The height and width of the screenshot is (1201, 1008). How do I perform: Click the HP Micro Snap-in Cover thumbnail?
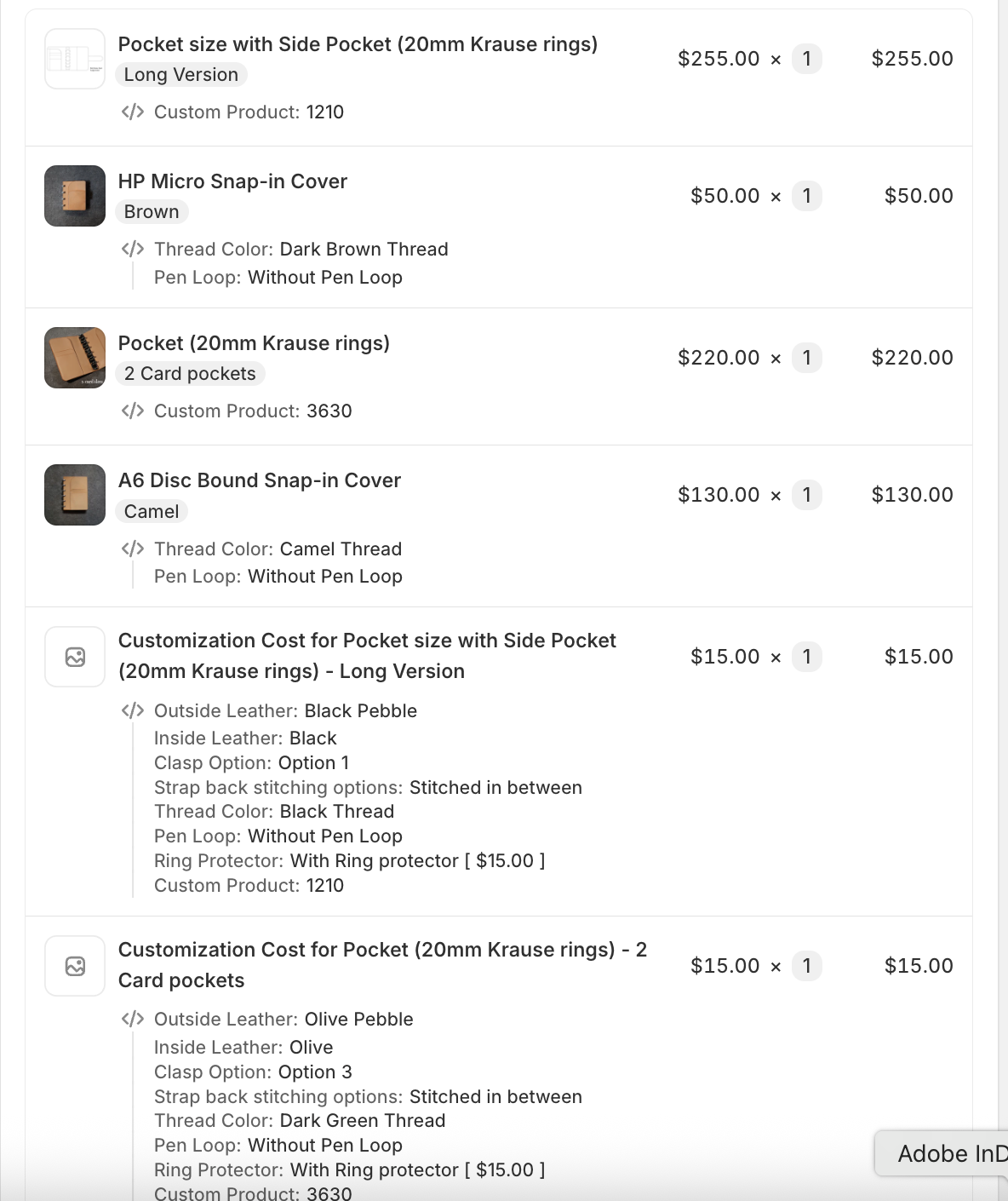click(x=75, y=196)
